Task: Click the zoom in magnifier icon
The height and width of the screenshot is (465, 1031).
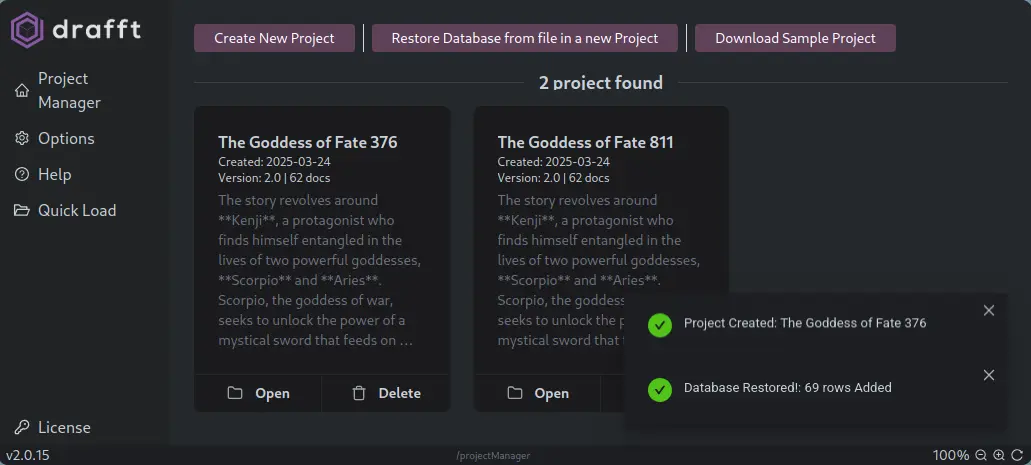Action: pos(999,455)
